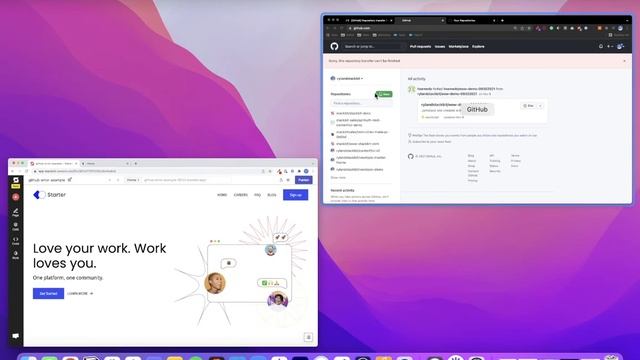Open a new tab in Starter browser window

pos(136,163)
